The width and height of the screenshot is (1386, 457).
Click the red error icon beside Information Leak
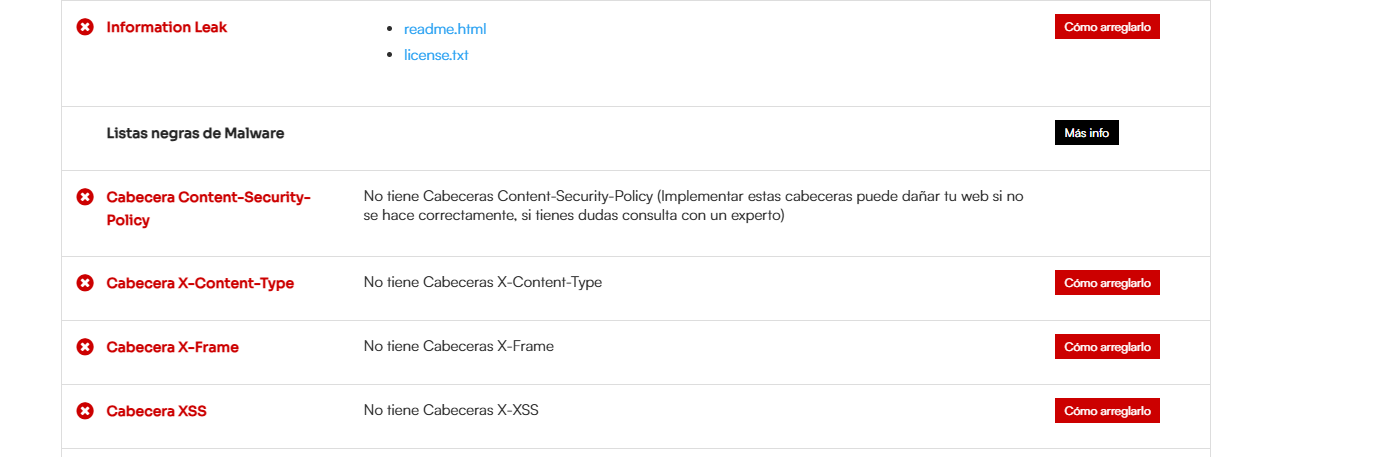point(85,27)
